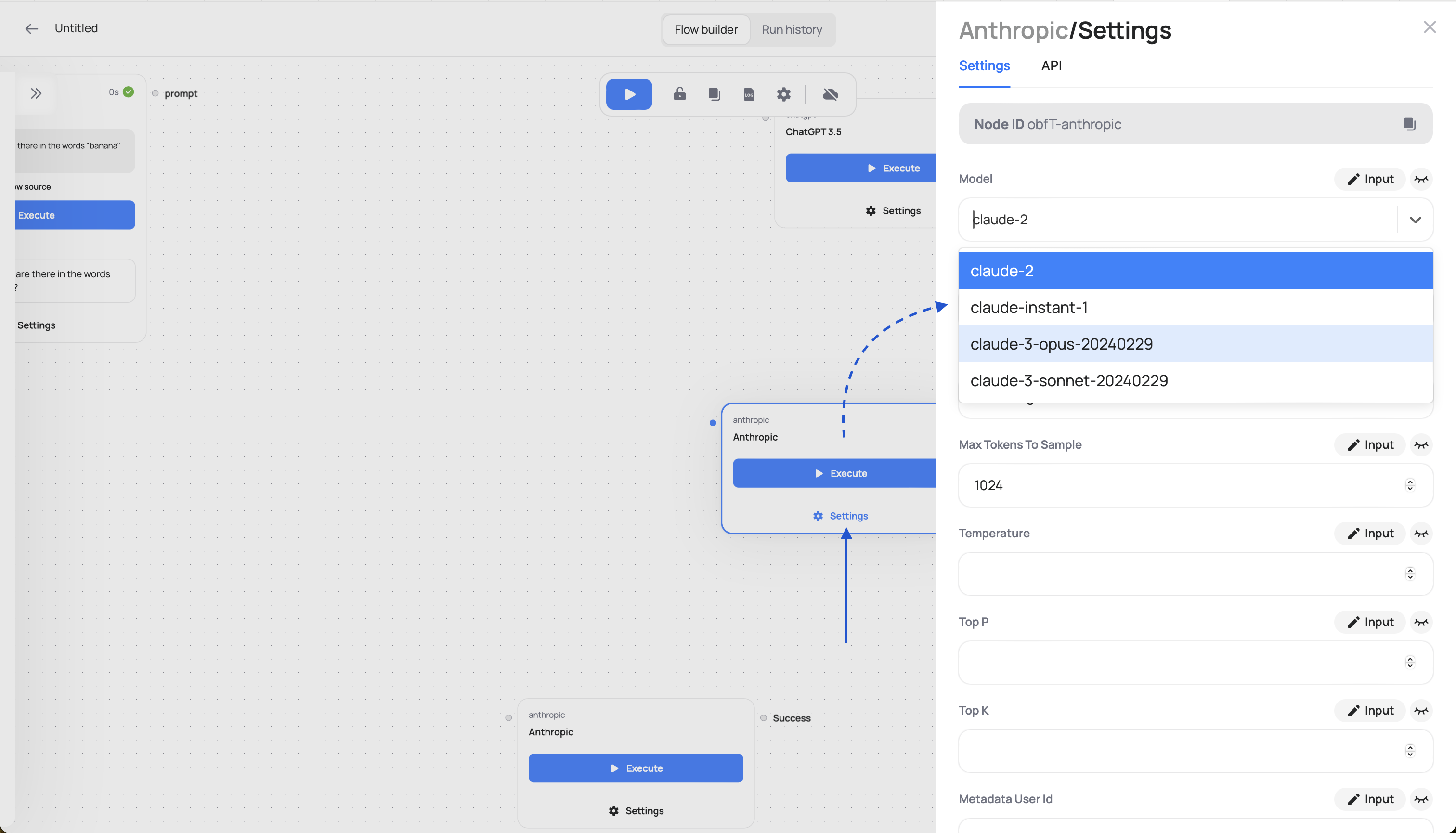1456x833 pixels.
Task: Click the input port of bottom Anthropic node
Action: pyautogui.click(x=508, y=718)
